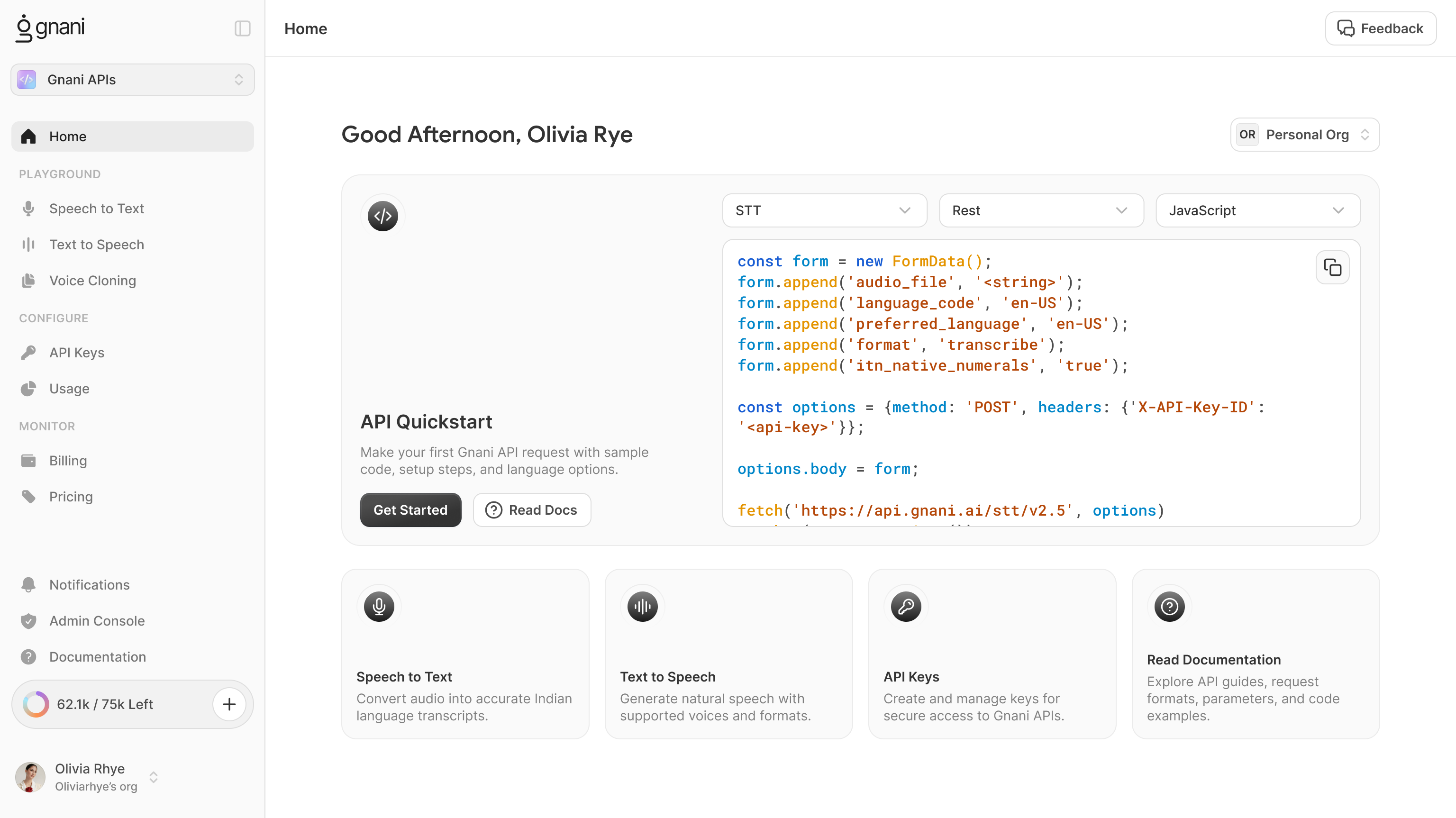This screenshot has height=818, width=1456.
Task: Expand the STT dropdown
Action: (x=824, y=210)
